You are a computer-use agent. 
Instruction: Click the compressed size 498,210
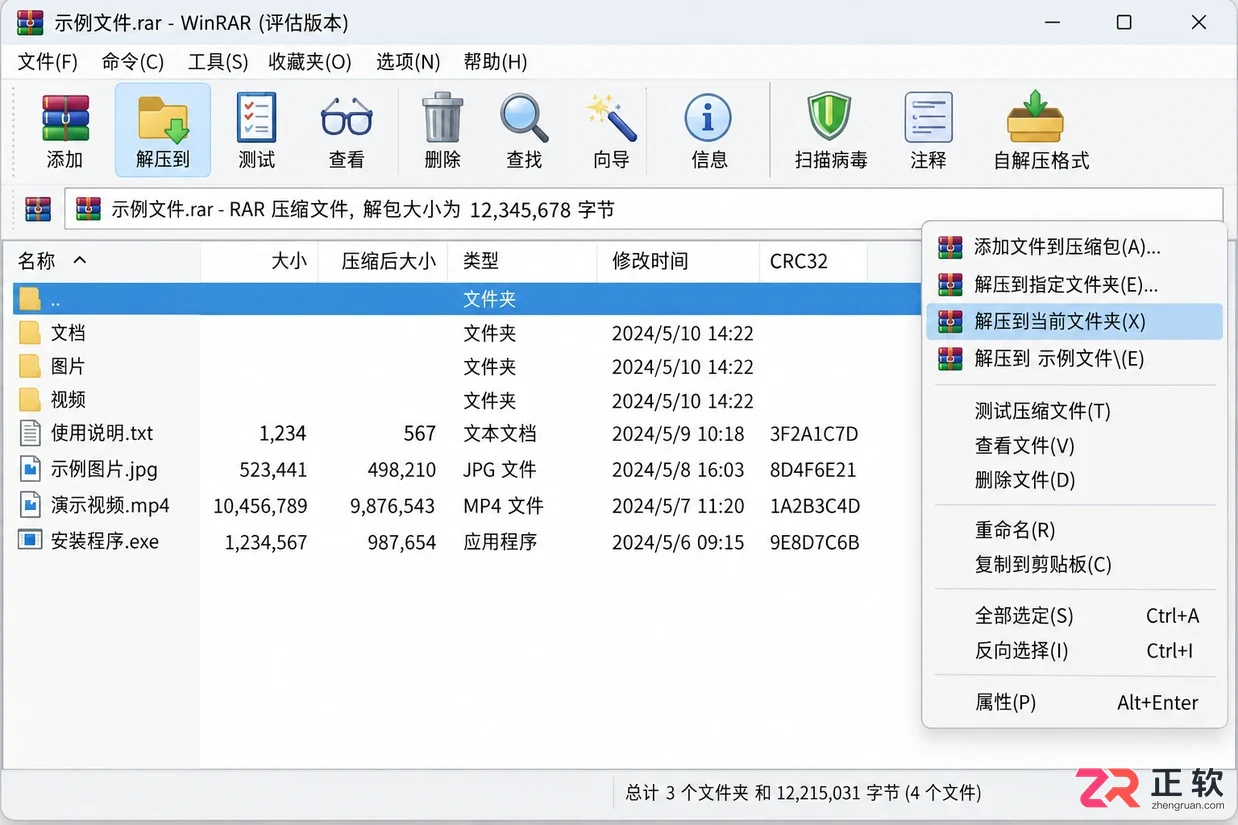402,470
